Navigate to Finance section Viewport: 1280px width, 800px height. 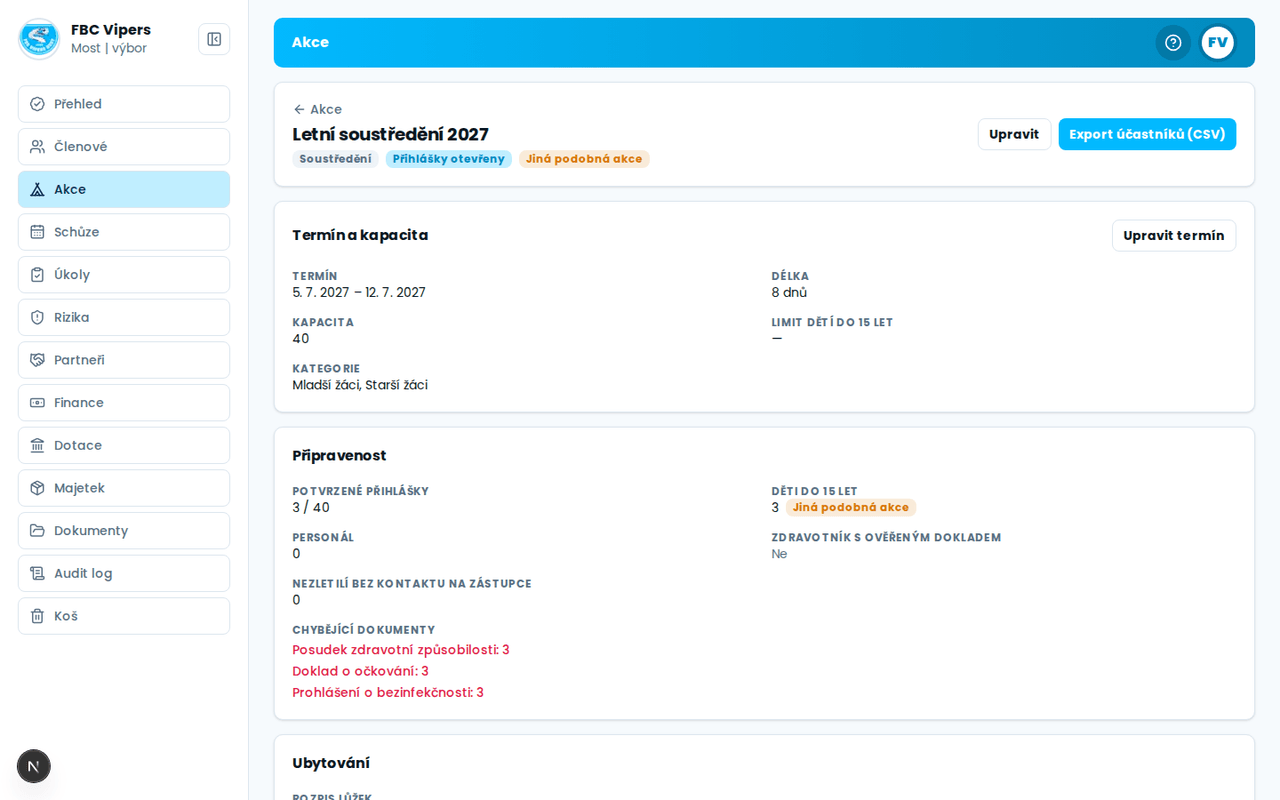point(124,403)
